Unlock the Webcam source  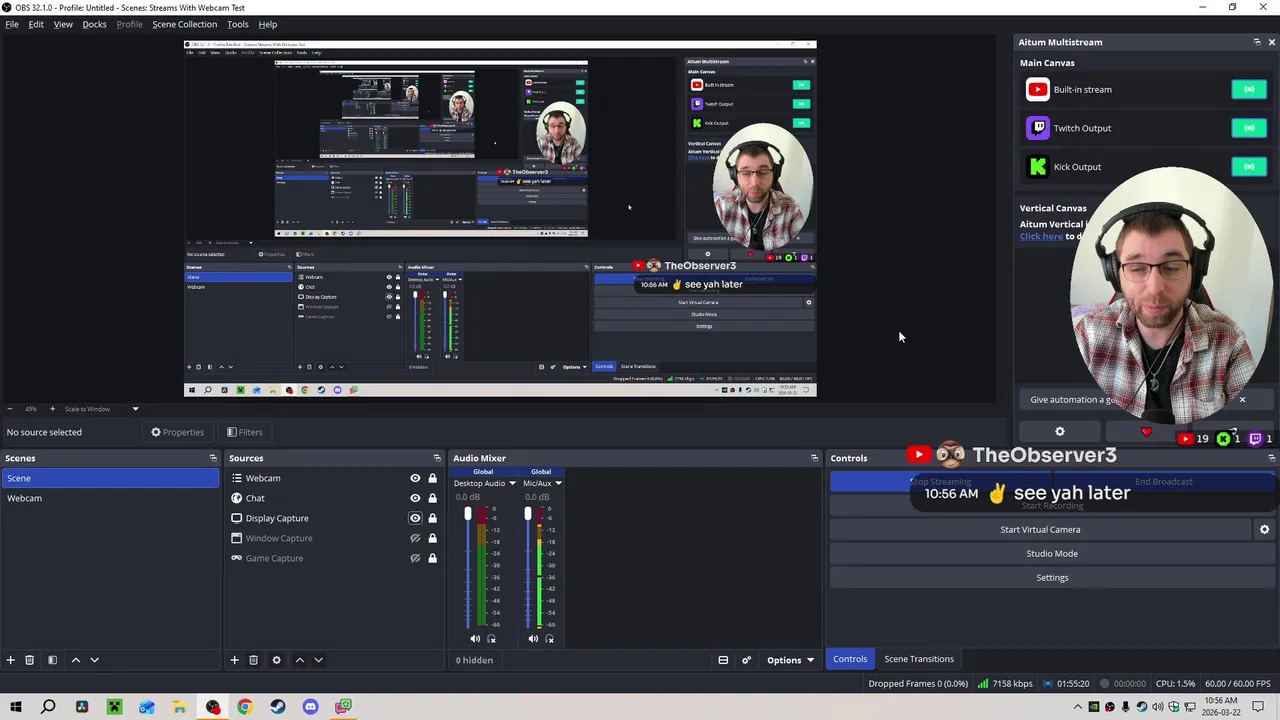432,478
